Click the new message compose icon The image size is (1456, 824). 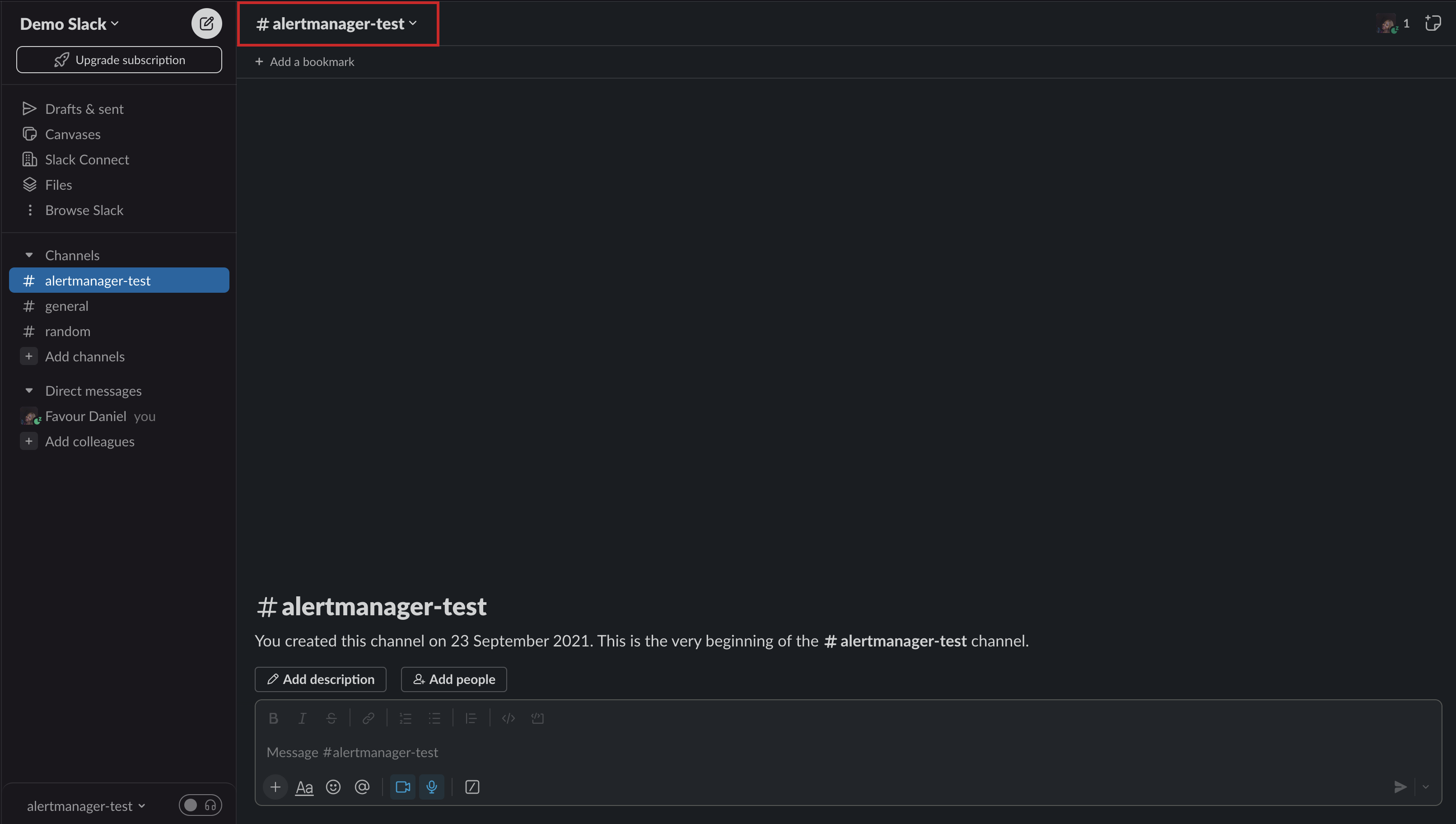(206, 24)
